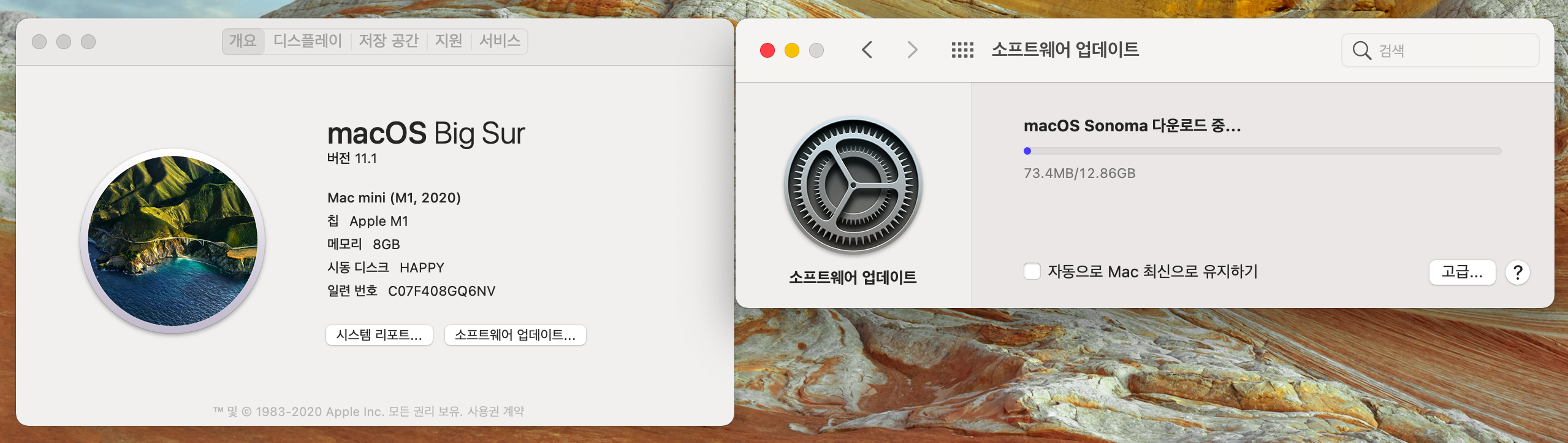This screenshot has width=1568, height=443.
Task: Click serial number C07F408GQ6NV
Action: point(441,291)
